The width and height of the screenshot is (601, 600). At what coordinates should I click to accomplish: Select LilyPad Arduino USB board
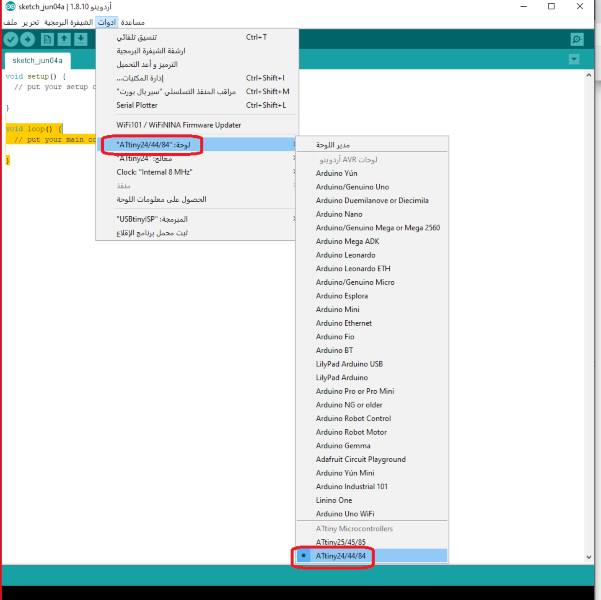coord(372,364)
